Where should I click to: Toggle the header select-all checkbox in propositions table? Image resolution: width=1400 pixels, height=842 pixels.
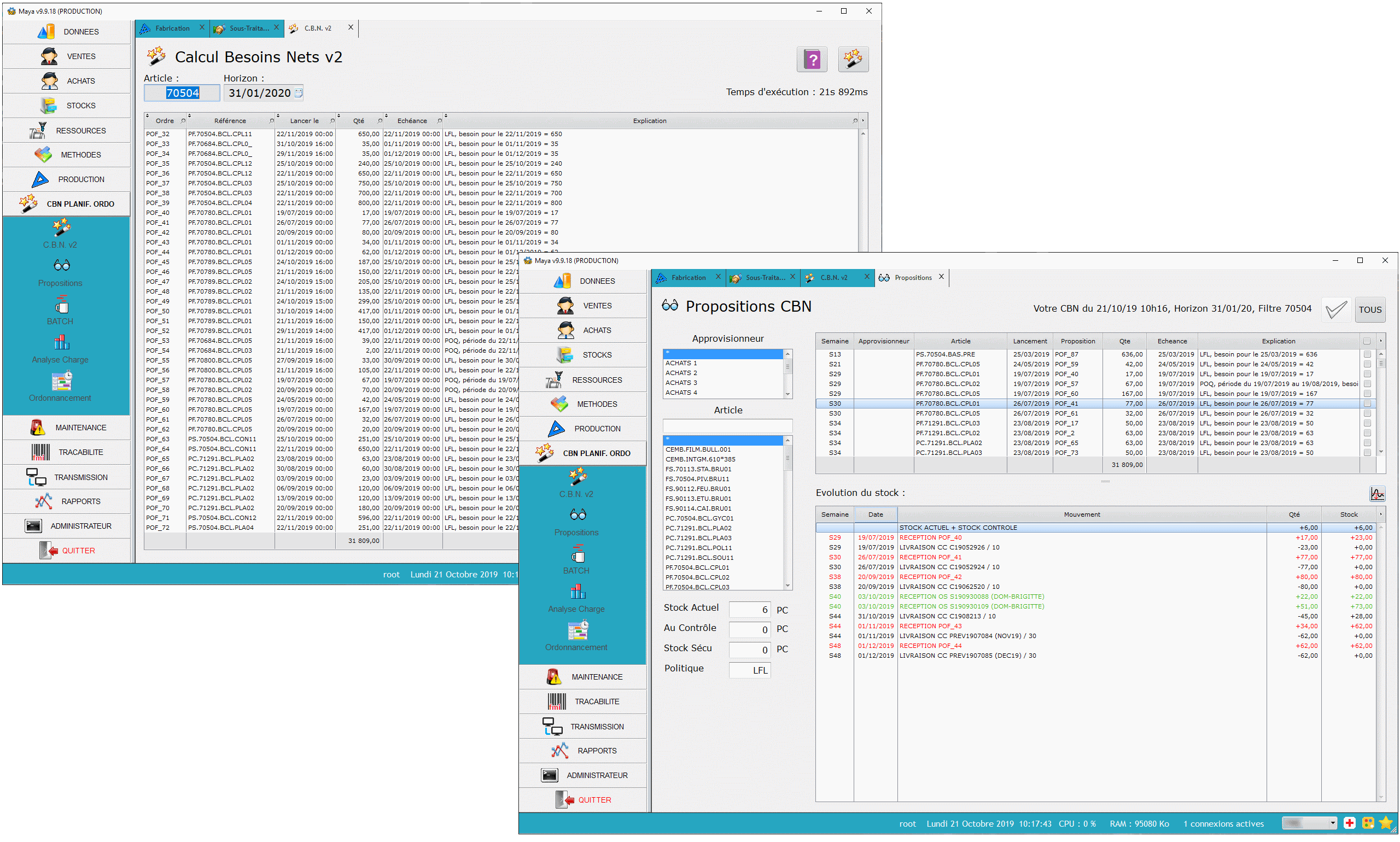1367,341
